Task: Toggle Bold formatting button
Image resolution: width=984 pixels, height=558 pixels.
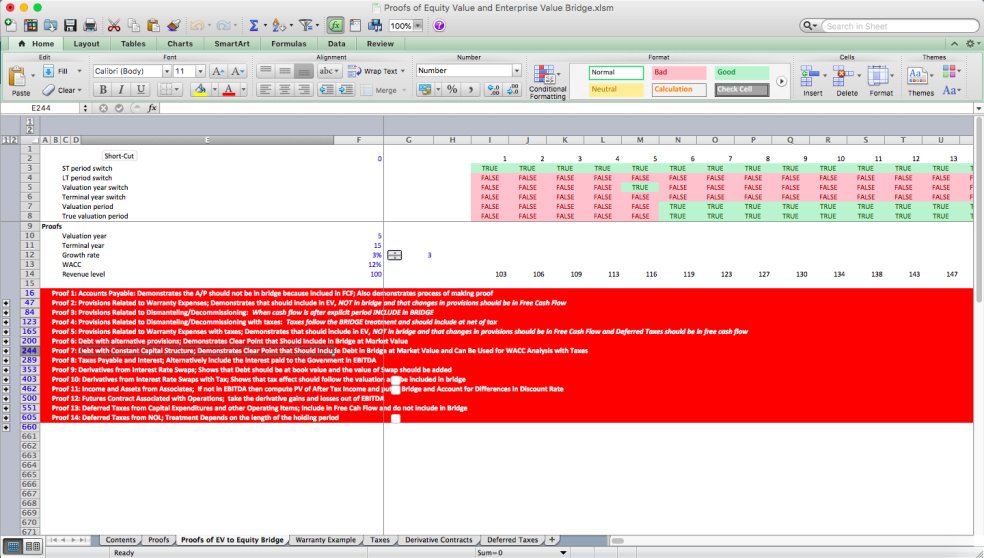Action: 102,90
